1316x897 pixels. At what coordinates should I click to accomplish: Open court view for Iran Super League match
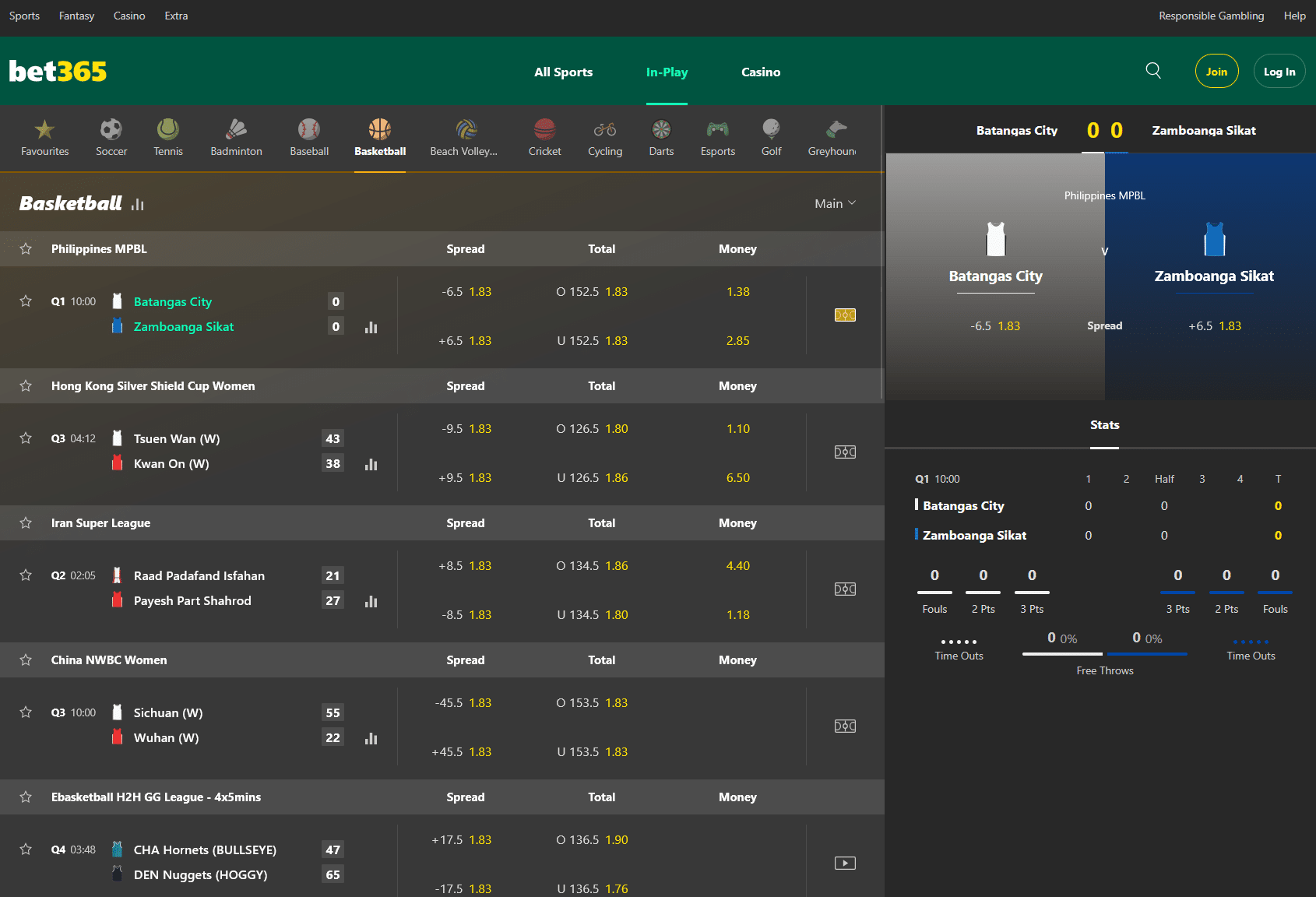845,589
